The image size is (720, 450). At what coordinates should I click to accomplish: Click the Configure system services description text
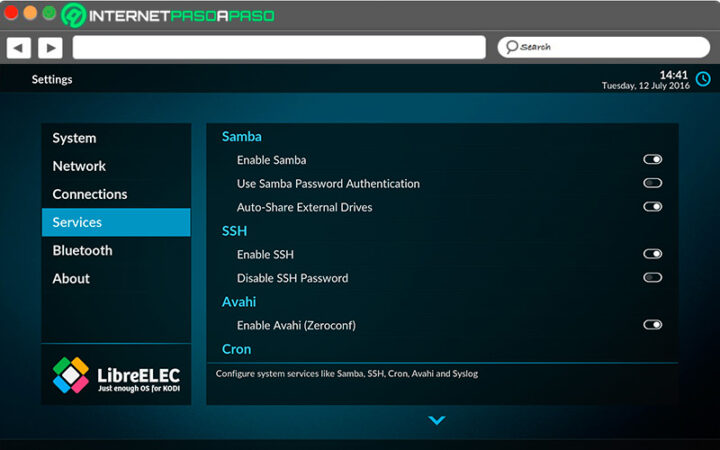347,373
